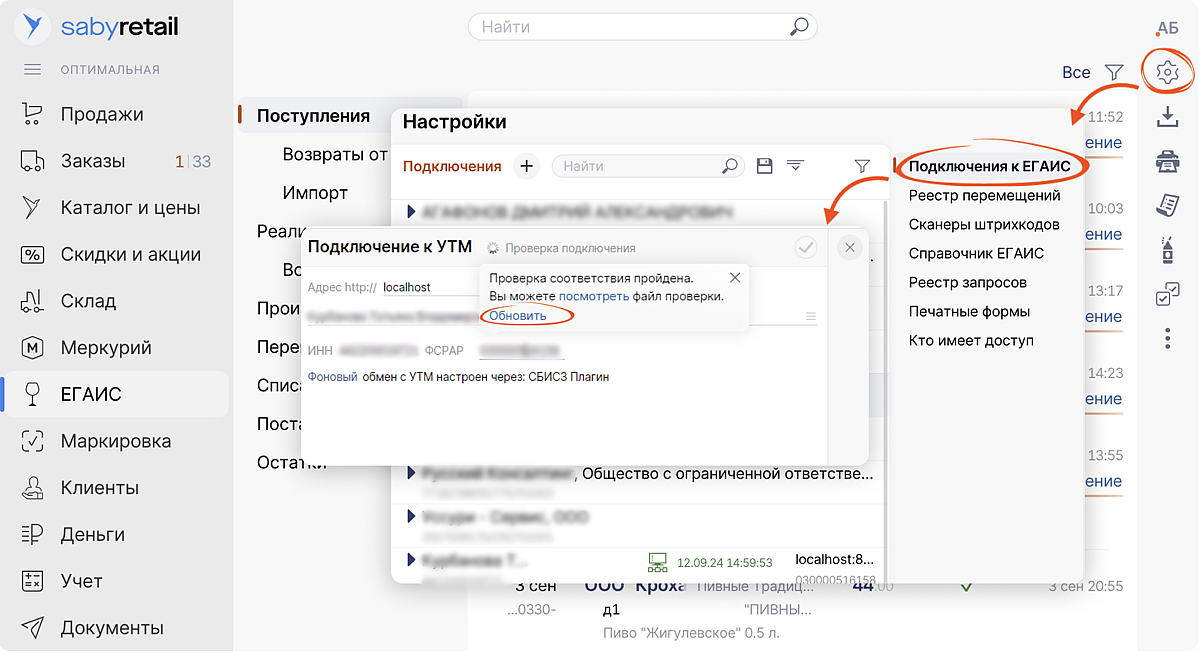Expand the Общество с ограниченной ответственностью row
This screenshot has height=653, width=1200.
pos(411,472)
